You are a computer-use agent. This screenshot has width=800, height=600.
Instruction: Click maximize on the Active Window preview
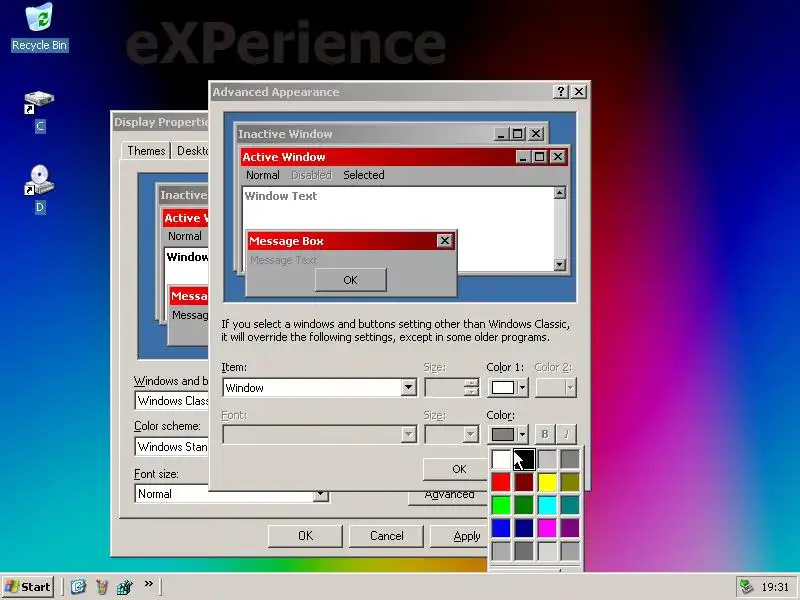(539, 157)
